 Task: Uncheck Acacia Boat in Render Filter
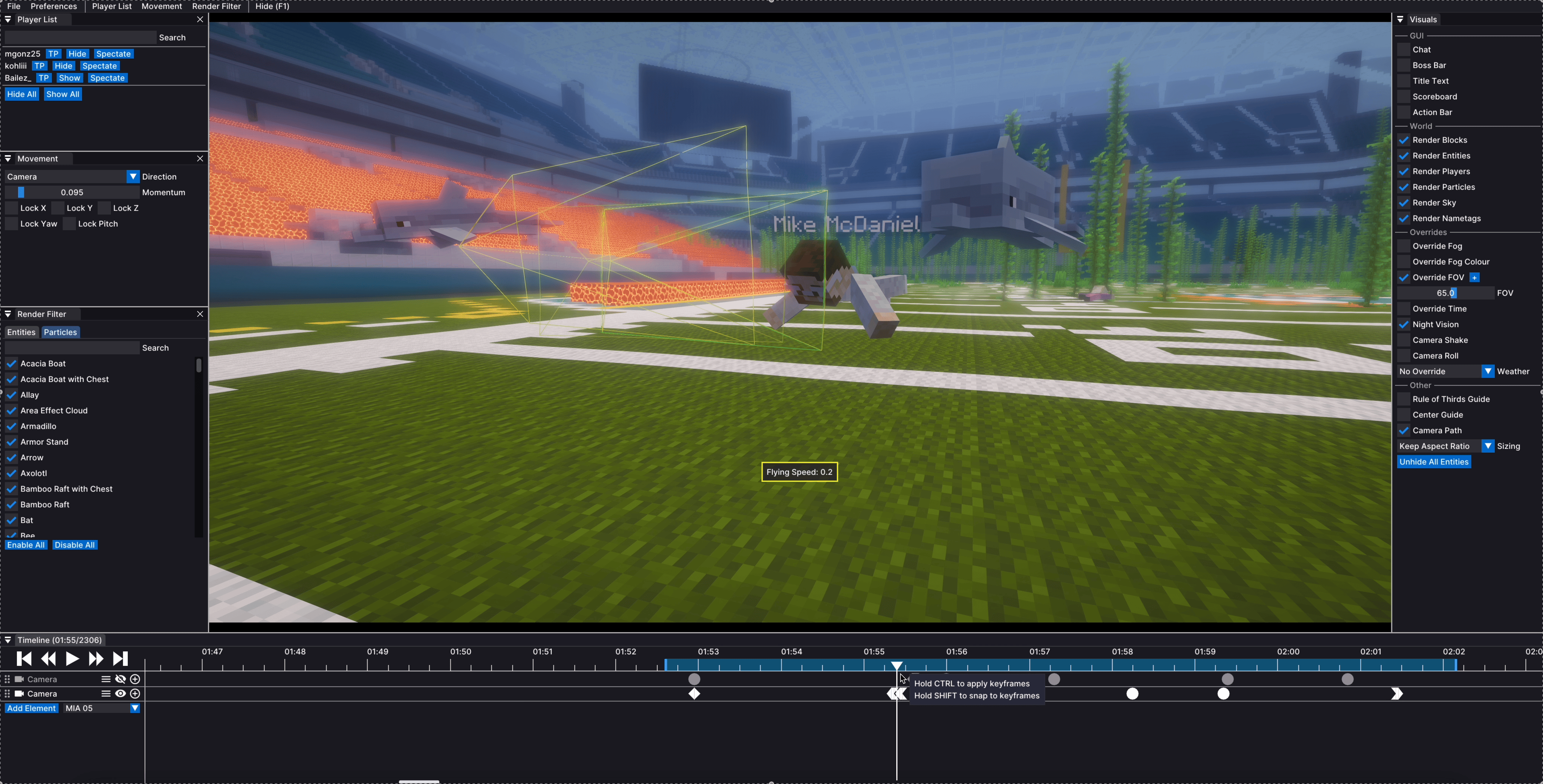click(11, 363)
